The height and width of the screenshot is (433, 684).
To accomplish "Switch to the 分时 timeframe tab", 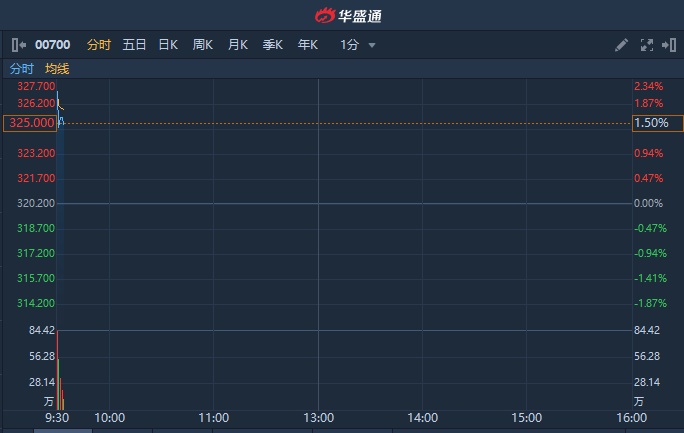I will pos(99,45).
